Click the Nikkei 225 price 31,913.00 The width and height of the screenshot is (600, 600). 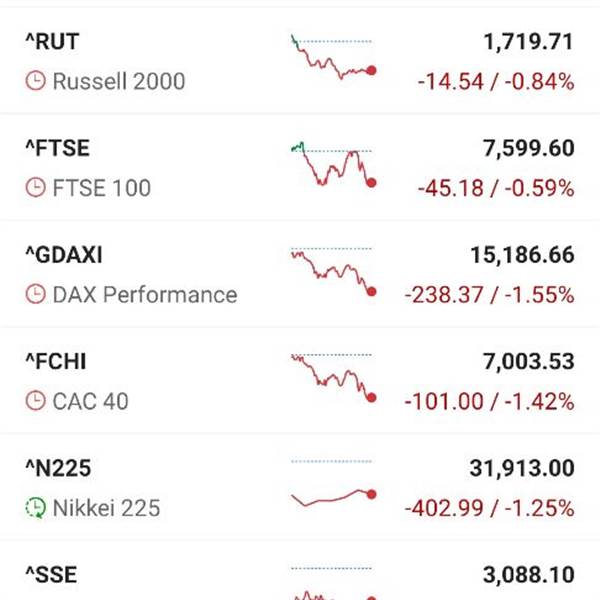tap(522, 468)
